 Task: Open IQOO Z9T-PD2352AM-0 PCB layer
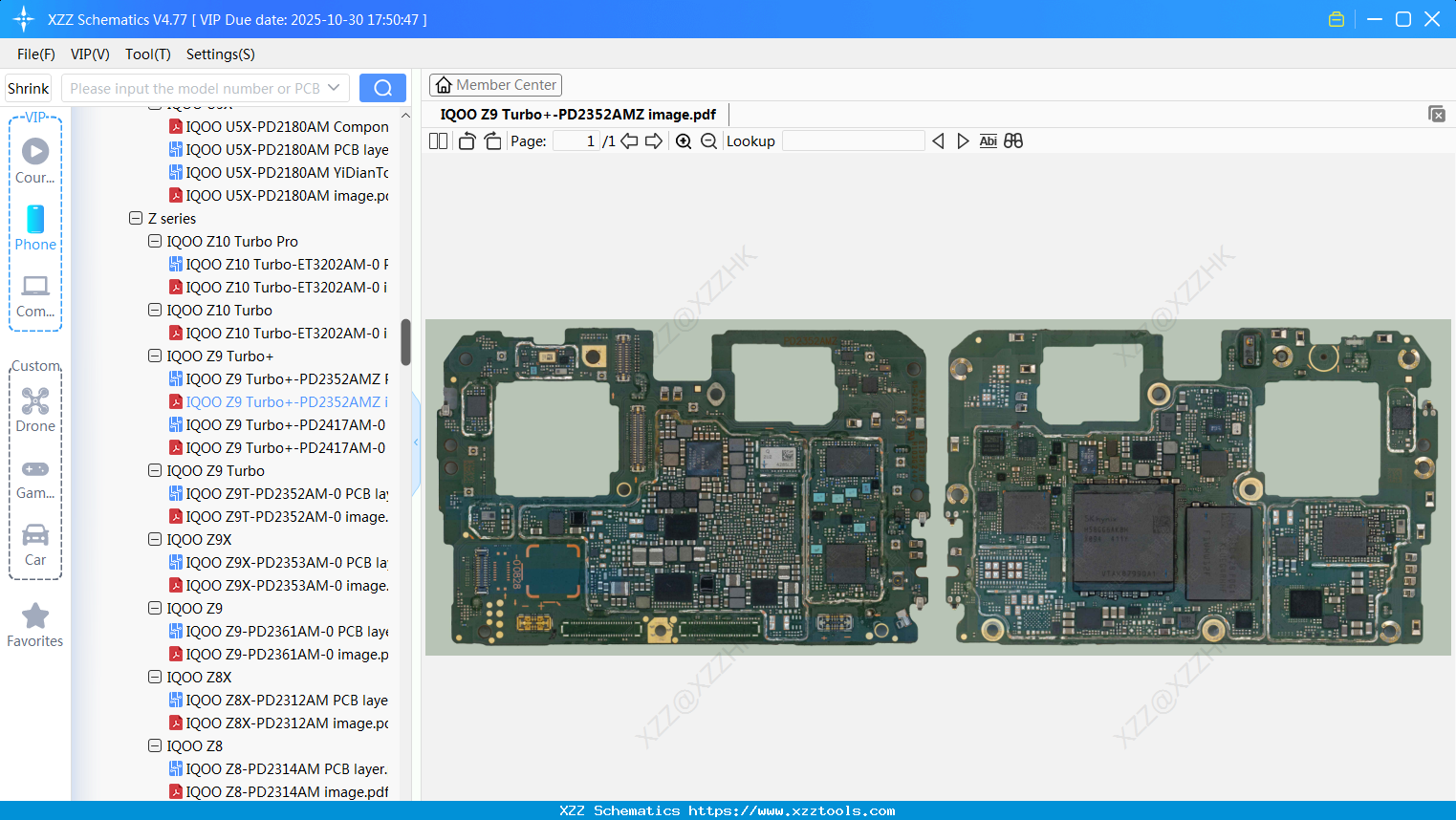[279, 493]
